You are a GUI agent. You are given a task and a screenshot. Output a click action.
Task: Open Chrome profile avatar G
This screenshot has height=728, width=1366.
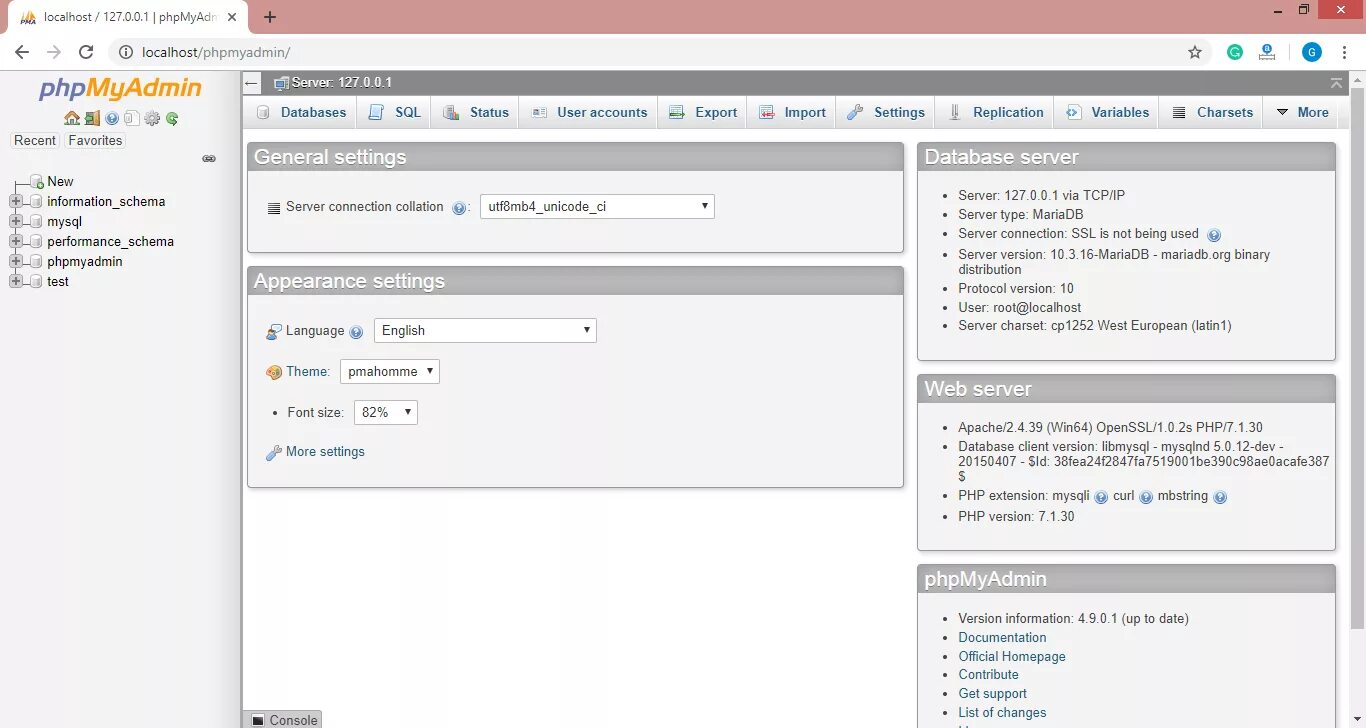click(1312, 52)
